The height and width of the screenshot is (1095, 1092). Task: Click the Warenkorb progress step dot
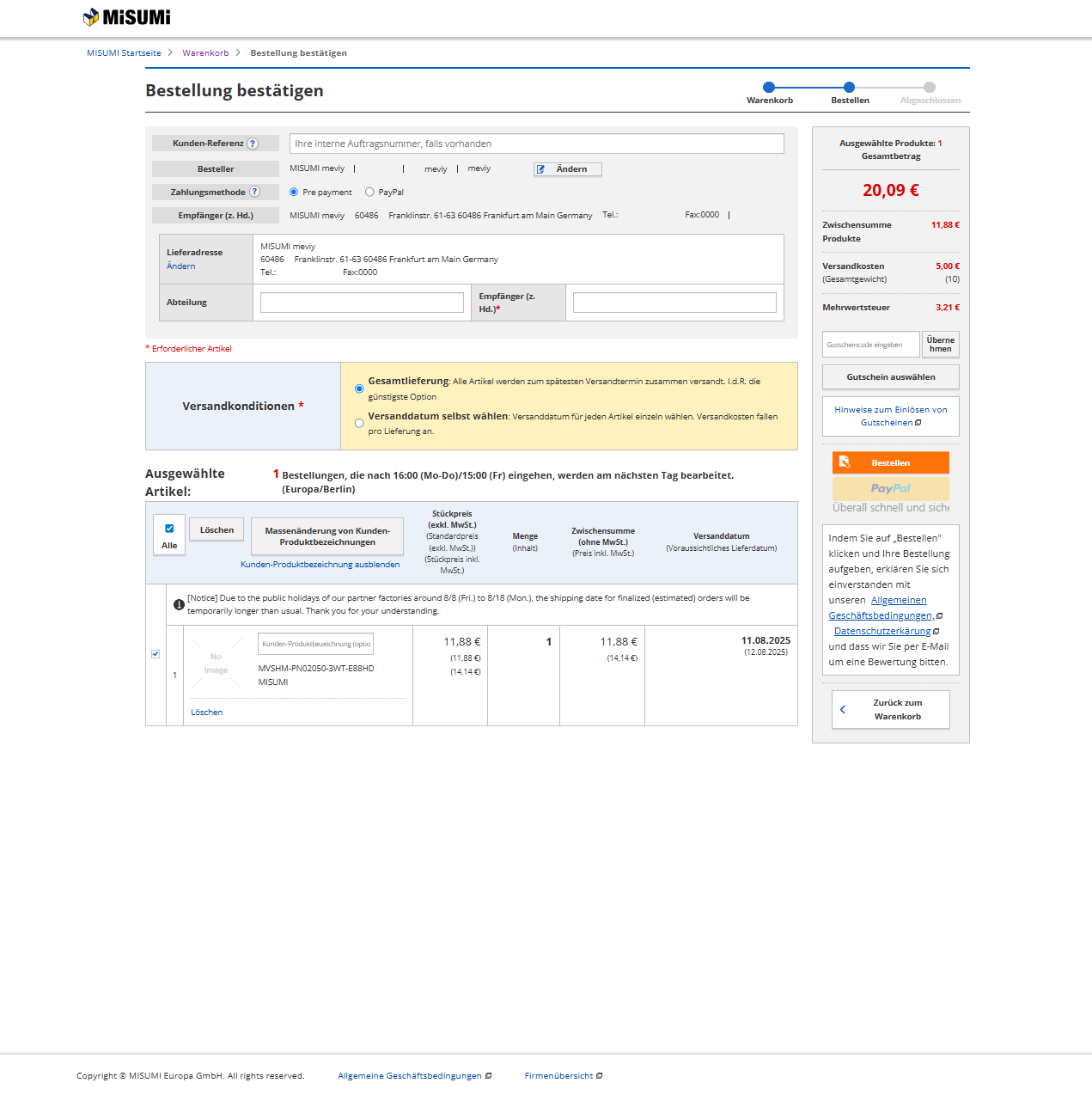point(769,87)
